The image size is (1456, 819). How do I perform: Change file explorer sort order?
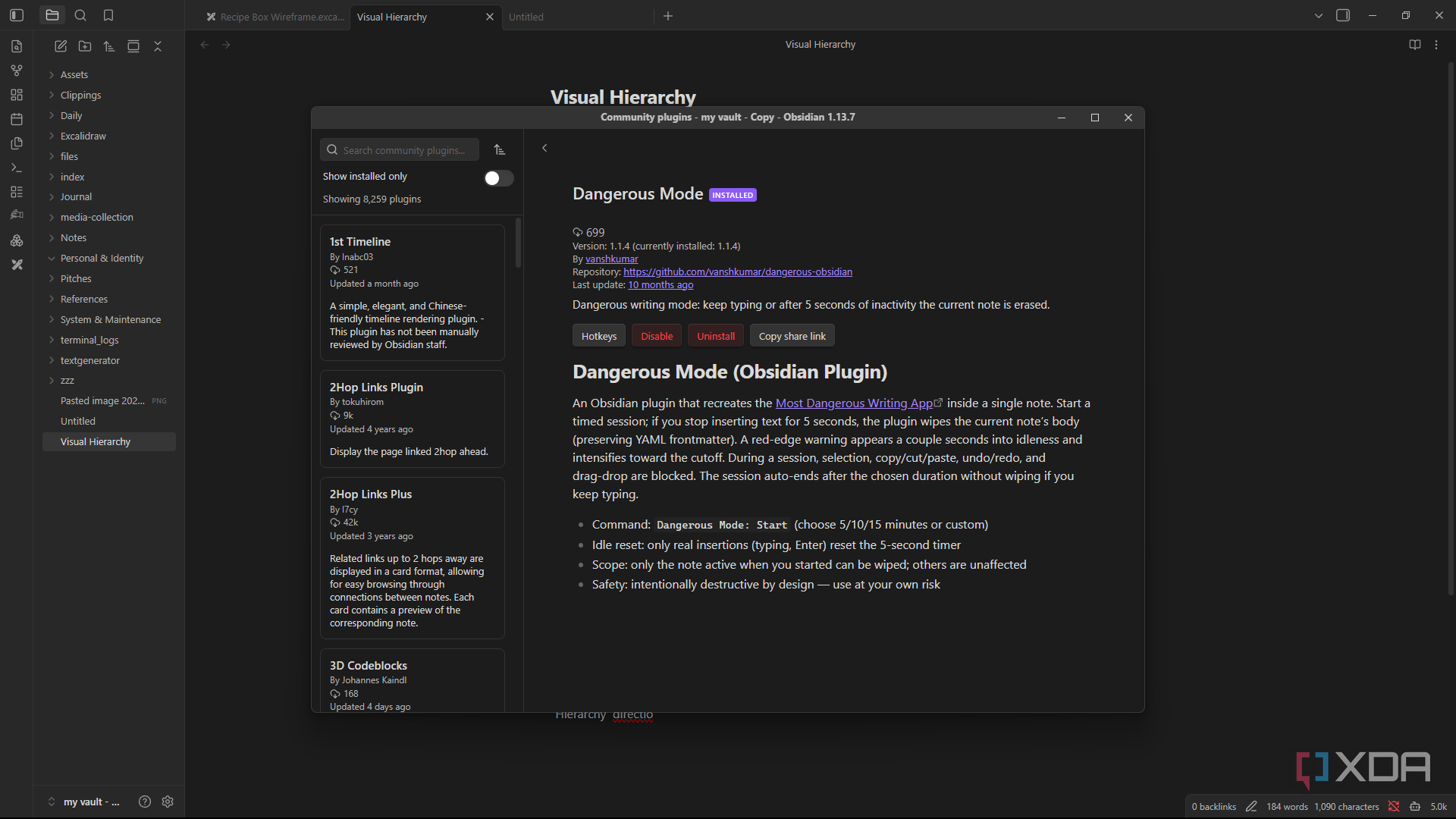pyautogui.click(x=109, y=46)
